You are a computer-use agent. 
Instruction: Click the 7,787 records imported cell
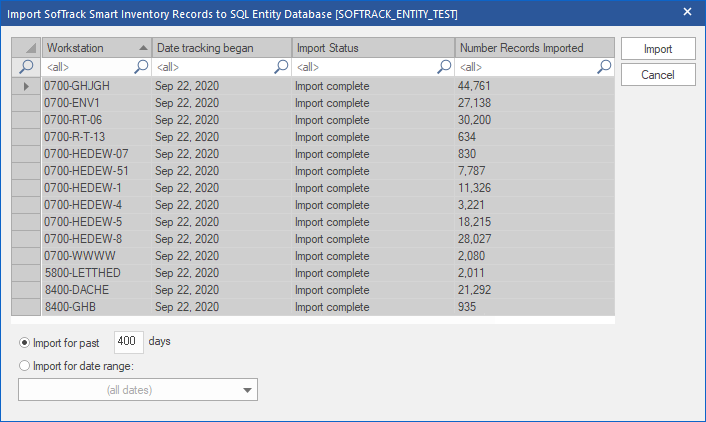click(x=534, y=171)
